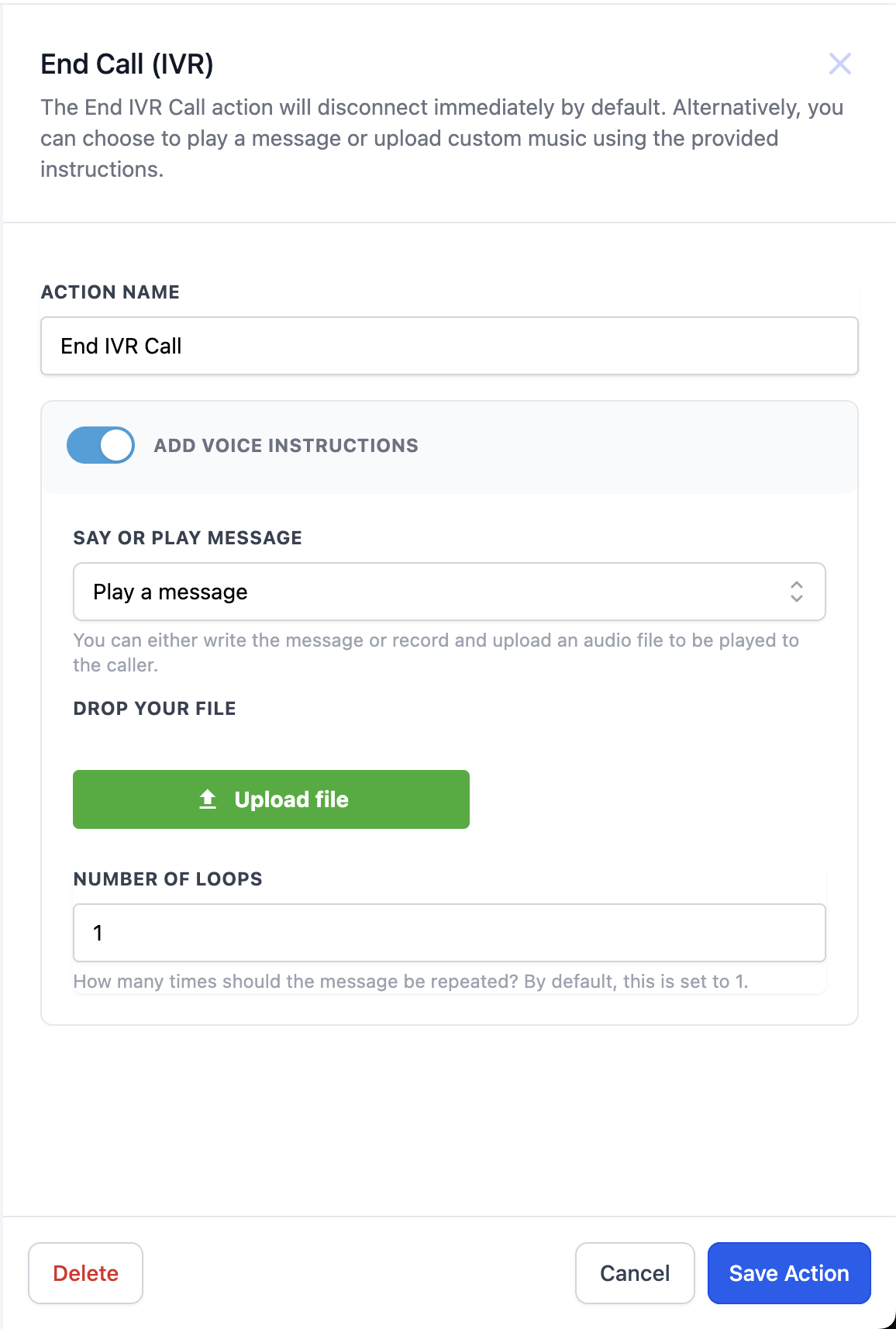Click the 'DROP YOUR FILE' label
Image resolution: width=896 pixels, height=1329 pixels.
coord(154,709)
